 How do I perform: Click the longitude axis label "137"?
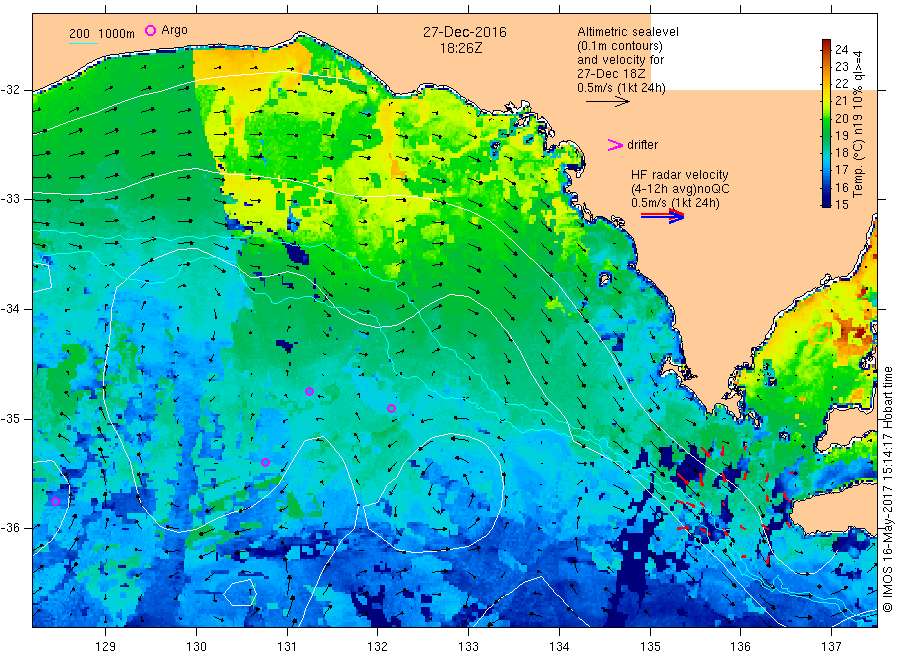[831, 647]
